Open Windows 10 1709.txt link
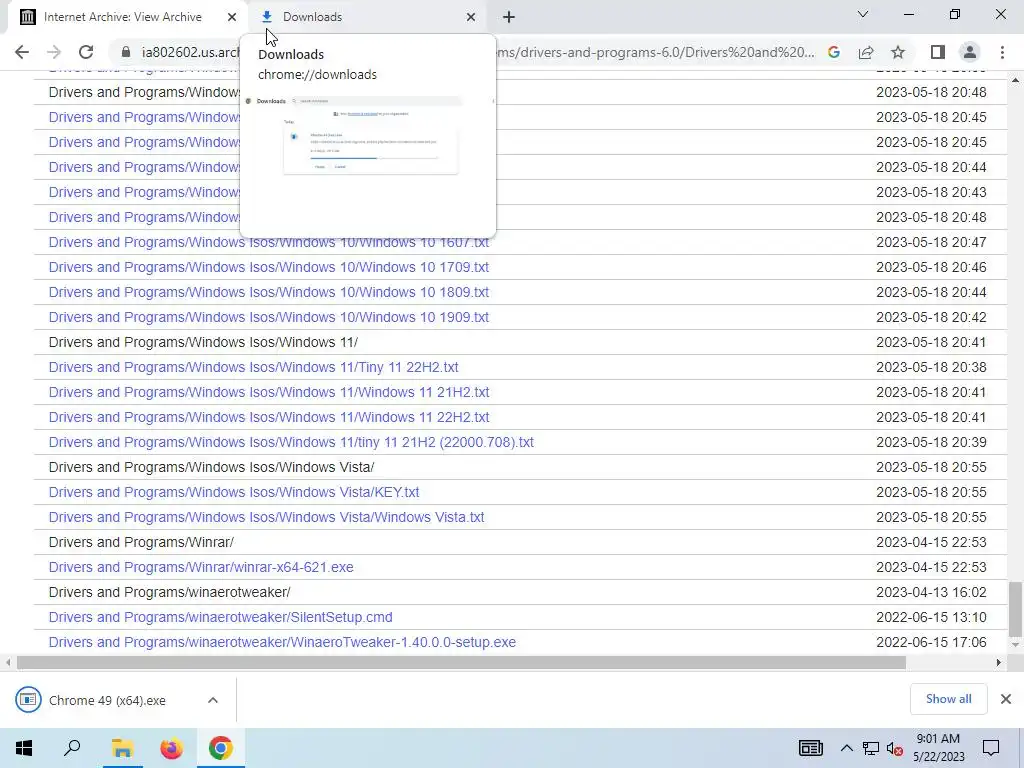Image resolution: width=1024 pixels, height=768 pixels. tap(268, 267)
